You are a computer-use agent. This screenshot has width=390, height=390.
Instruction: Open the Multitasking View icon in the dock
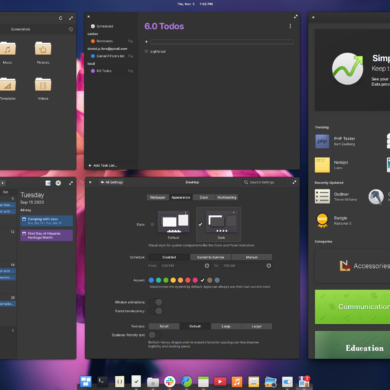[x=85, y=381]
